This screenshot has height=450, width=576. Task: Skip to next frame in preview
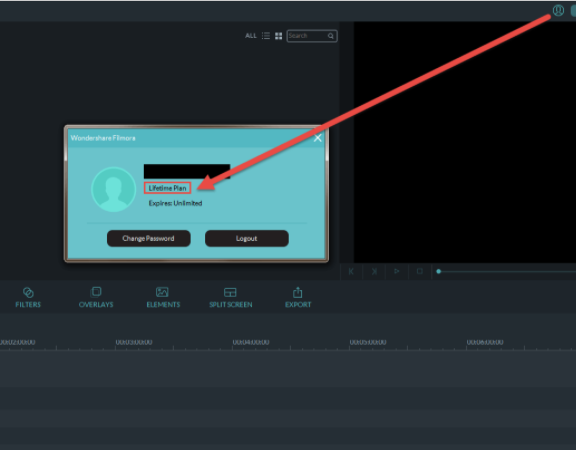pos(374,271)
